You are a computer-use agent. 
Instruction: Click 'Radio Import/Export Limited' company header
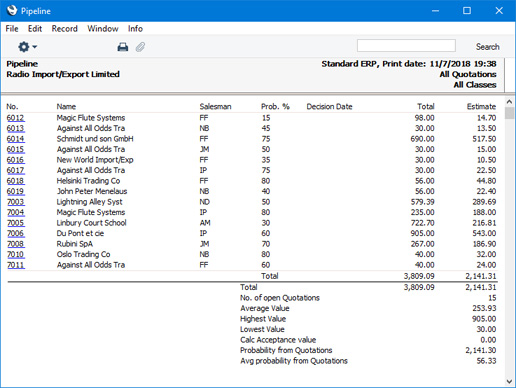point(63,74)
